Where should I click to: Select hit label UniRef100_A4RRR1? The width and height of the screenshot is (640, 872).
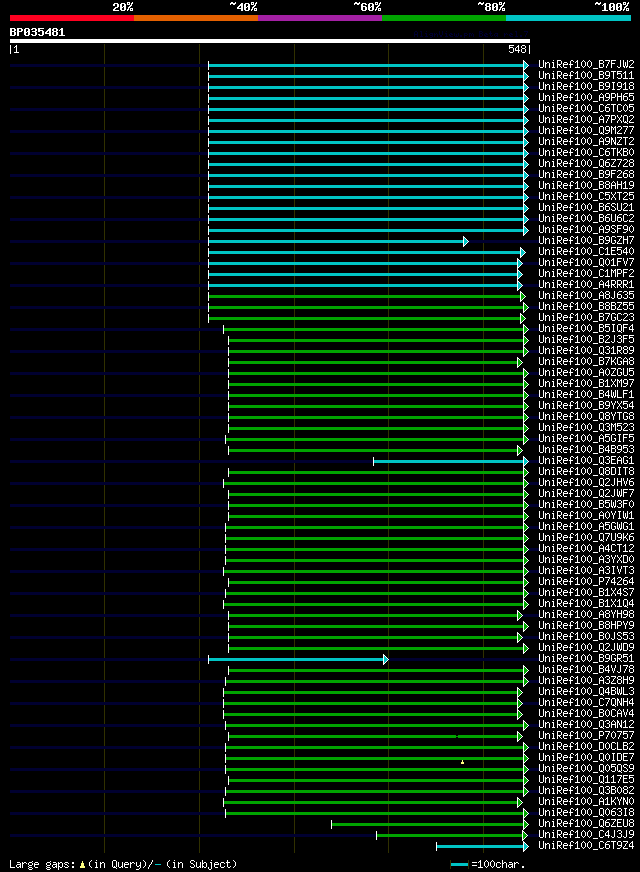click(x=586, y=285)
